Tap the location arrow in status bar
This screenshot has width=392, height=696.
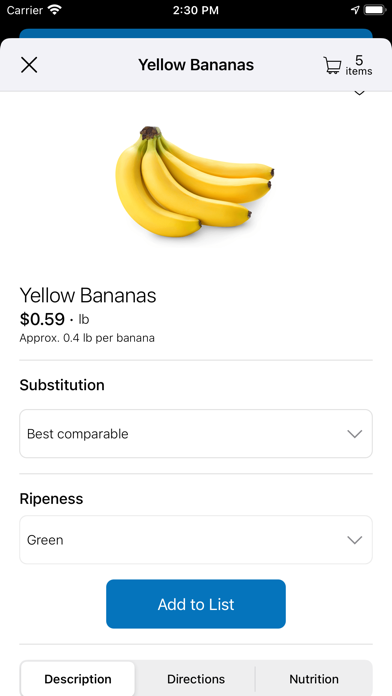[x=355, y=10]
